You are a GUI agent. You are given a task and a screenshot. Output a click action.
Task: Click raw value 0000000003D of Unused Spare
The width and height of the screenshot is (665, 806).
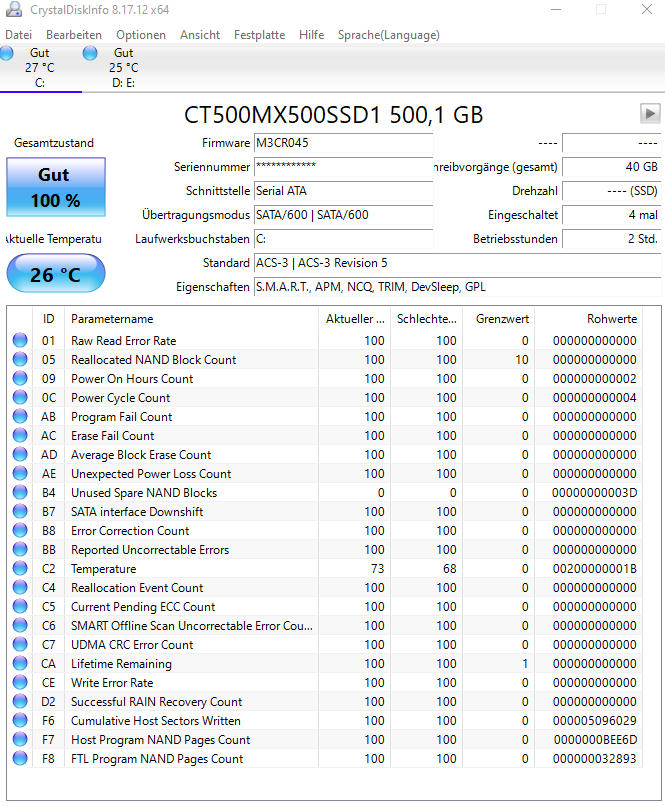click(x=595, y=492)
